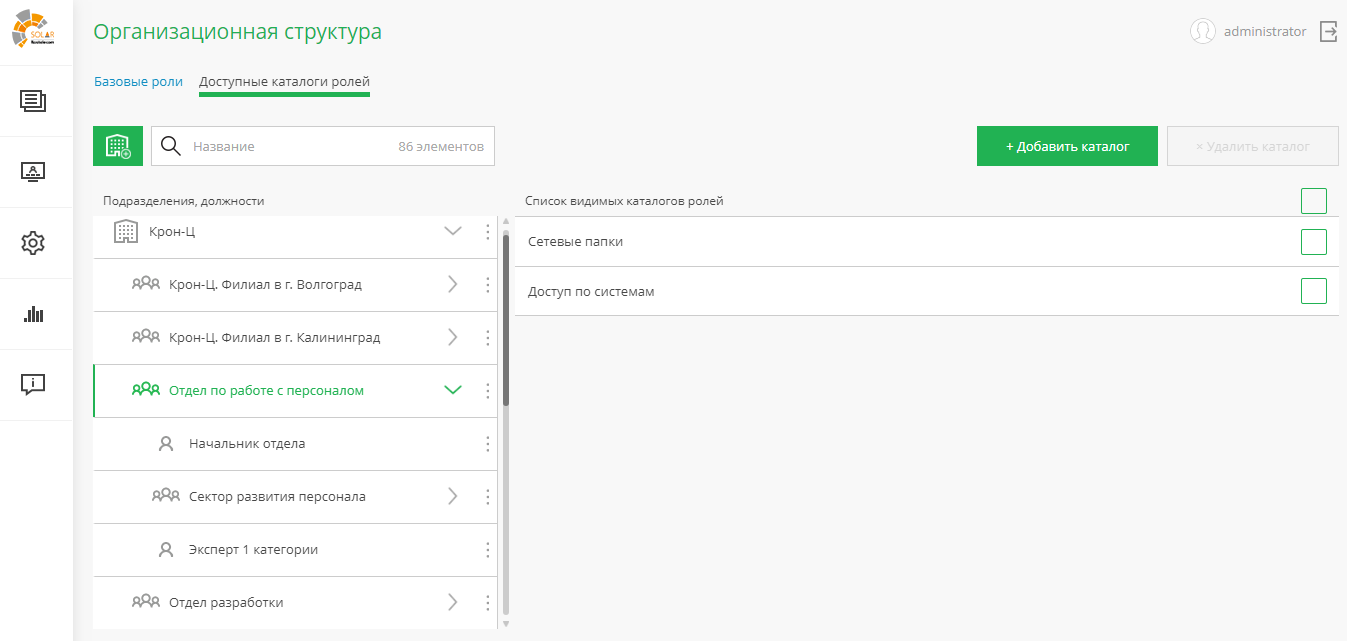
Task: Collapse the Крон-Ц root node
Action: click(453, 232)
